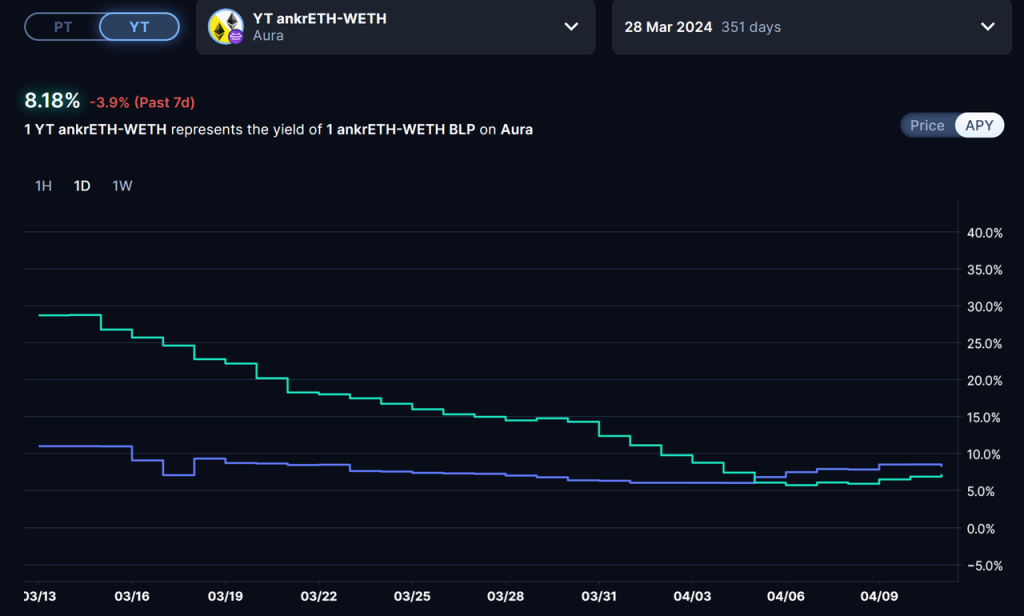Open the maturity date chevron dropdown
Viewport: 1024px width, 616px height.
[x=987, y=27]
